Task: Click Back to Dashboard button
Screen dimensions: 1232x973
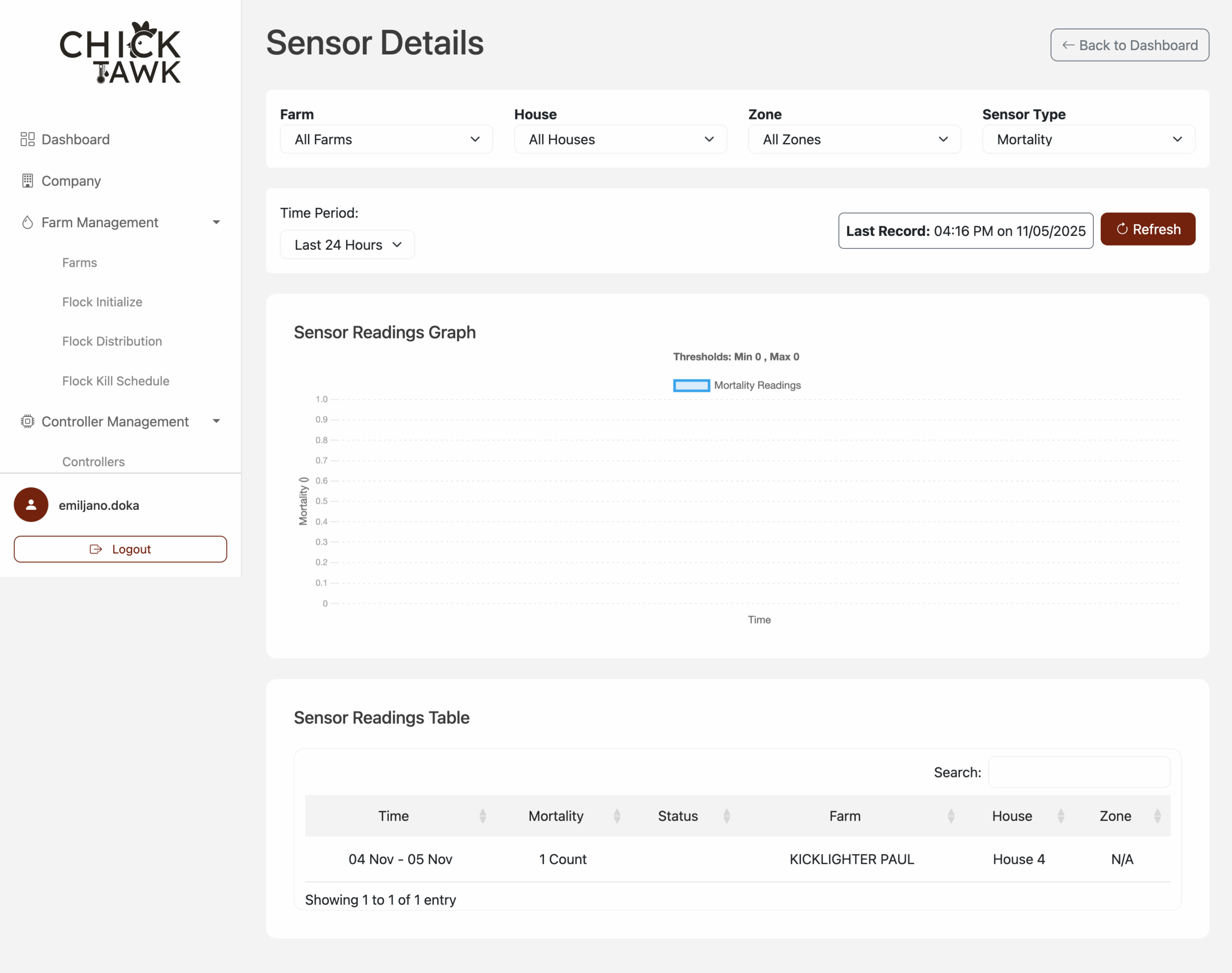Action: (1129, 45)
